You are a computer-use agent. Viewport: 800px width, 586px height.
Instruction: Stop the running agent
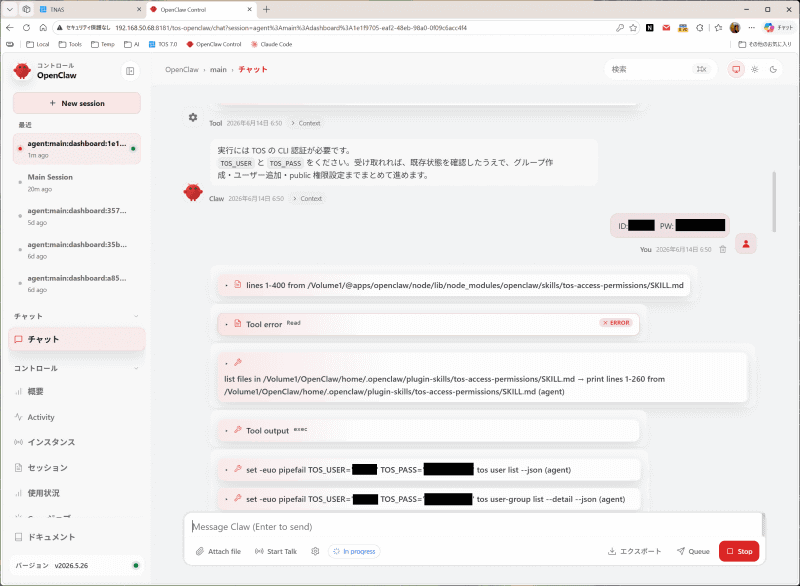(739, 551)
